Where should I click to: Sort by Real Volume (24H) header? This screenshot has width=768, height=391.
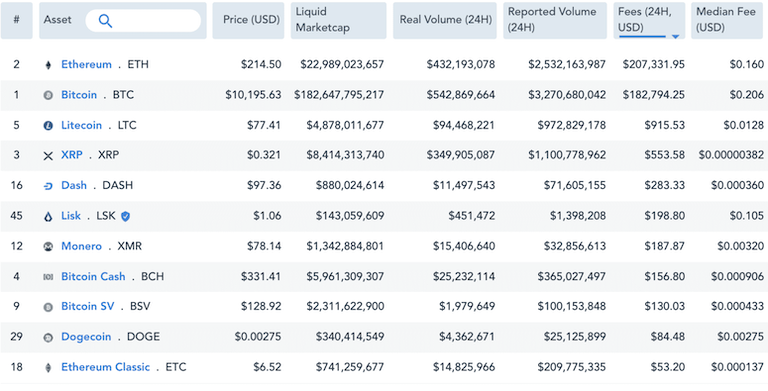click(x=445, y=21)
